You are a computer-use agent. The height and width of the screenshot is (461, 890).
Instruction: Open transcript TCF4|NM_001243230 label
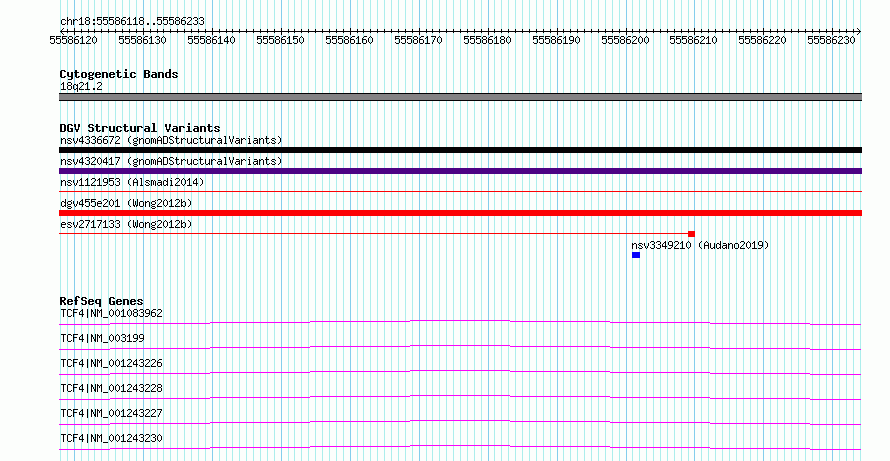click(x=111, y=438)
